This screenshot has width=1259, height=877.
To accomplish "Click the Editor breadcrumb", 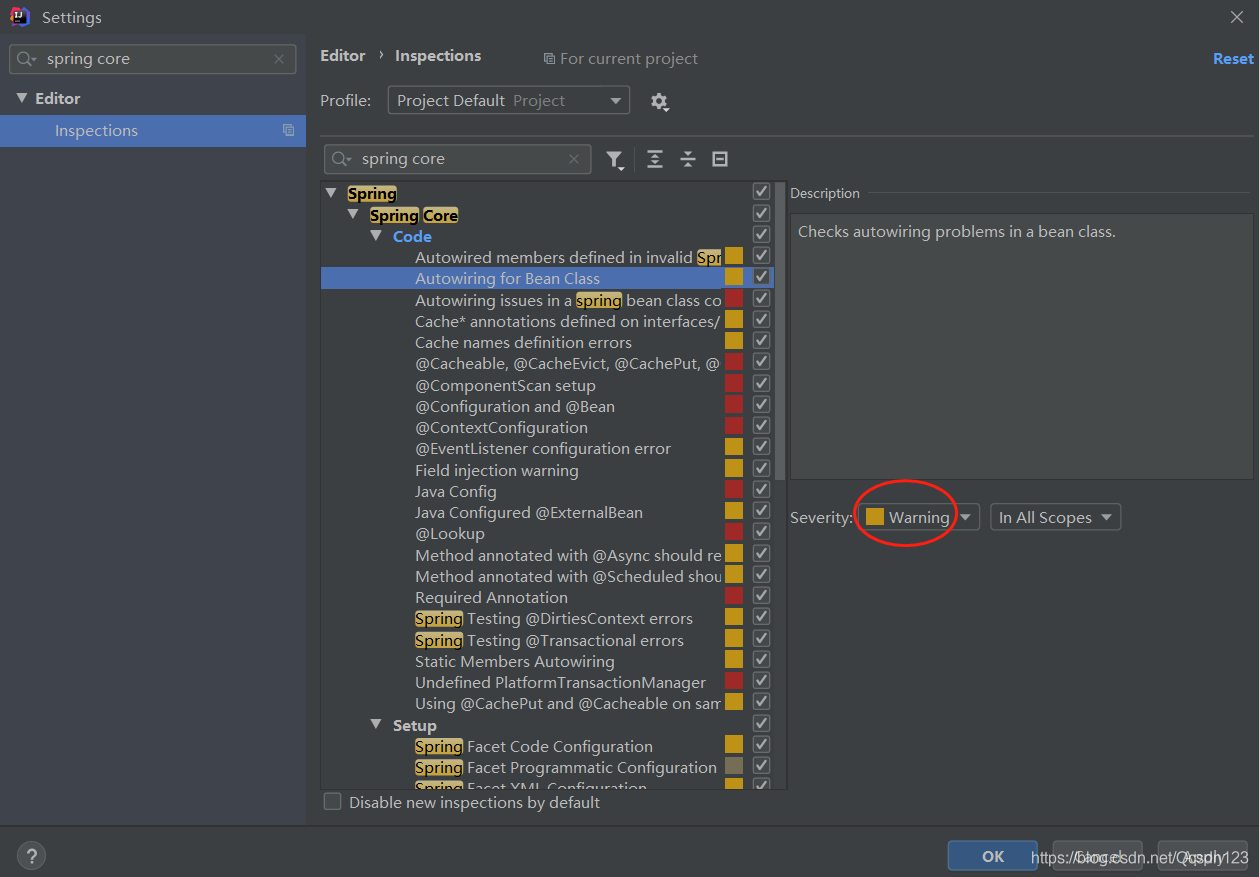I will click(x=343, y=56).
